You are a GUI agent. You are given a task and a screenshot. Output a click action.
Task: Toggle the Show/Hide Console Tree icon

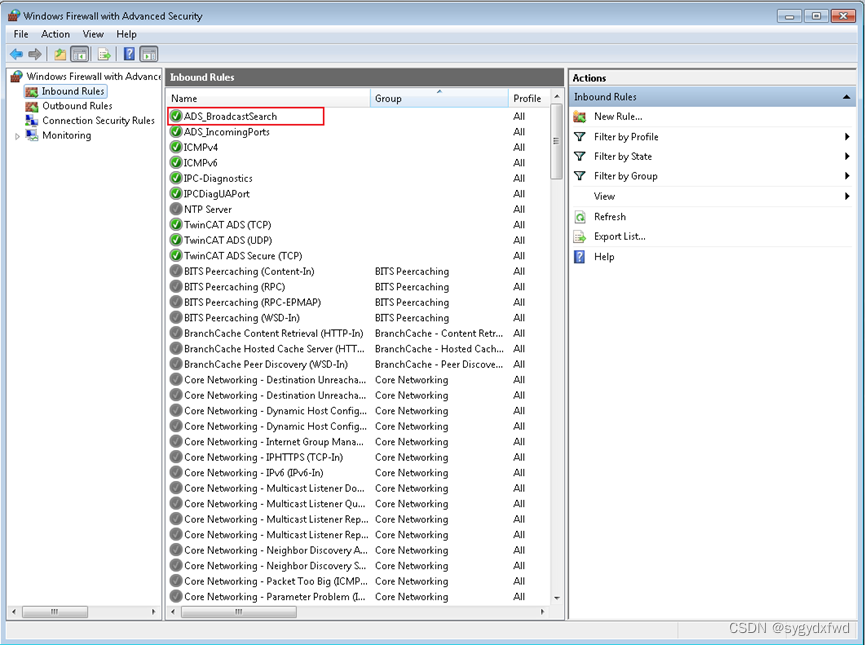80,54
